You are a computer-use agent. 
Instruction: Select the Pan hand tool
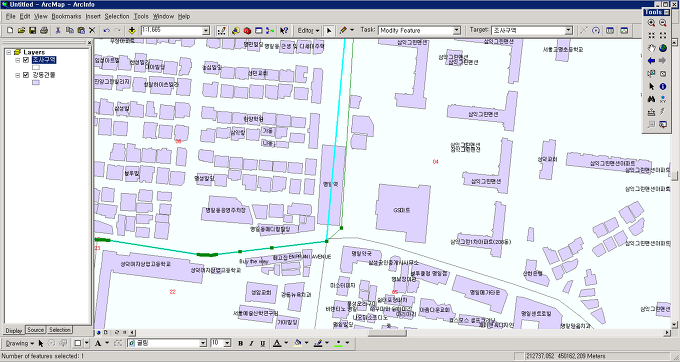point(651,48)
